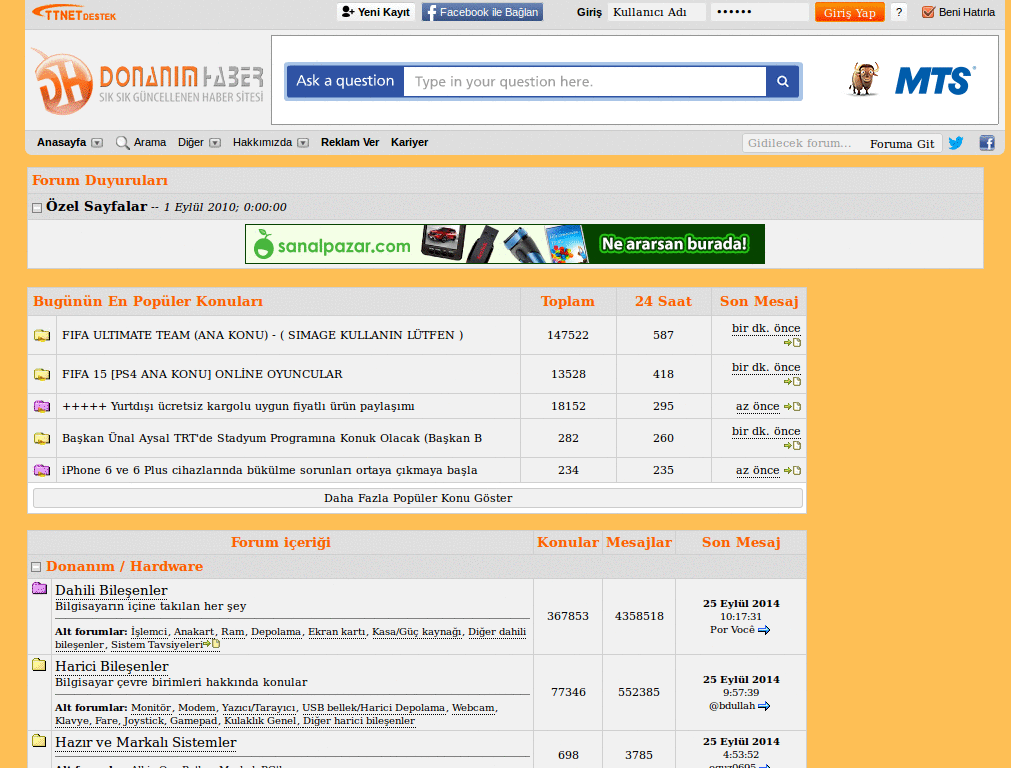Open Arama menu item

coord(150,142)
